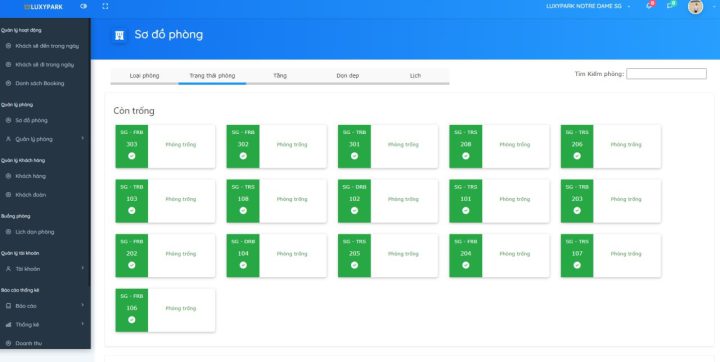Open the LUXYPARK NOTRE DAME SG hotel dropdown
This screenshot has height=362, width=720.
[x=588, y=6]
